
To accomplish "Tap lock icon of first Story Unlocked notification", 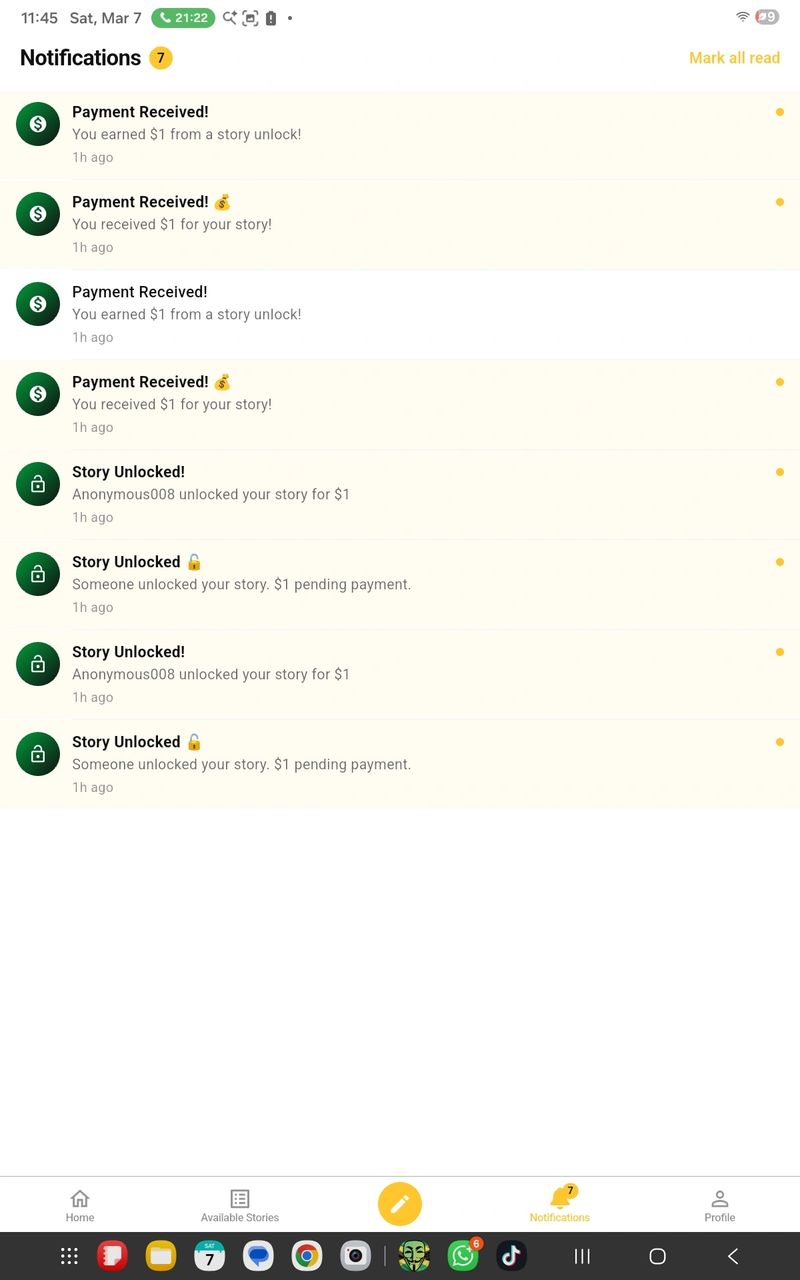I will [x=38, y=484].
